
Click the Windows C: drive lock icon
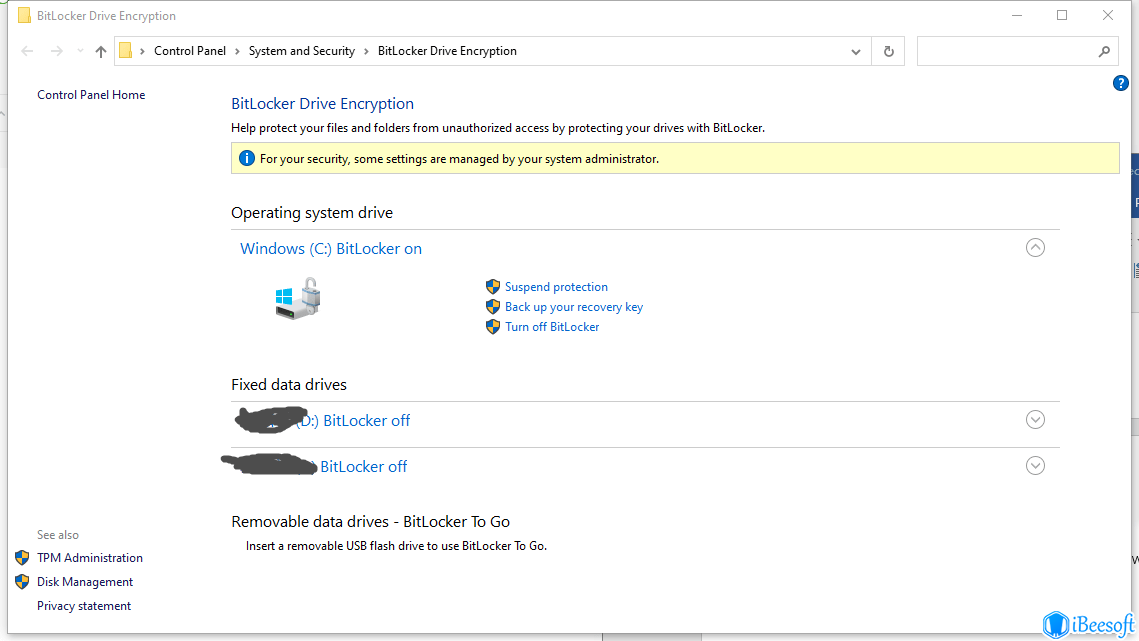click(298, 298)
